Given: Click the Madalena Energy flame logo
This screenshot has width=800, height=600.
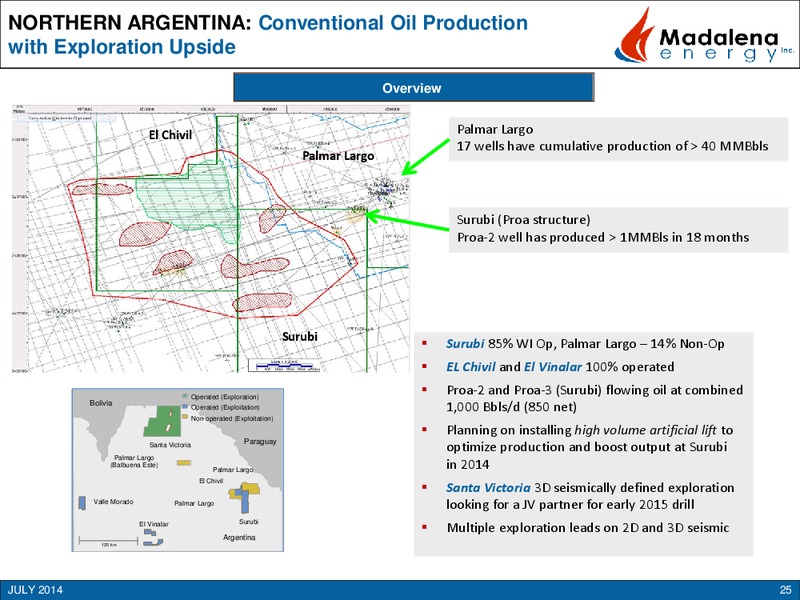Looking at the screenshot, I should 635,35.
